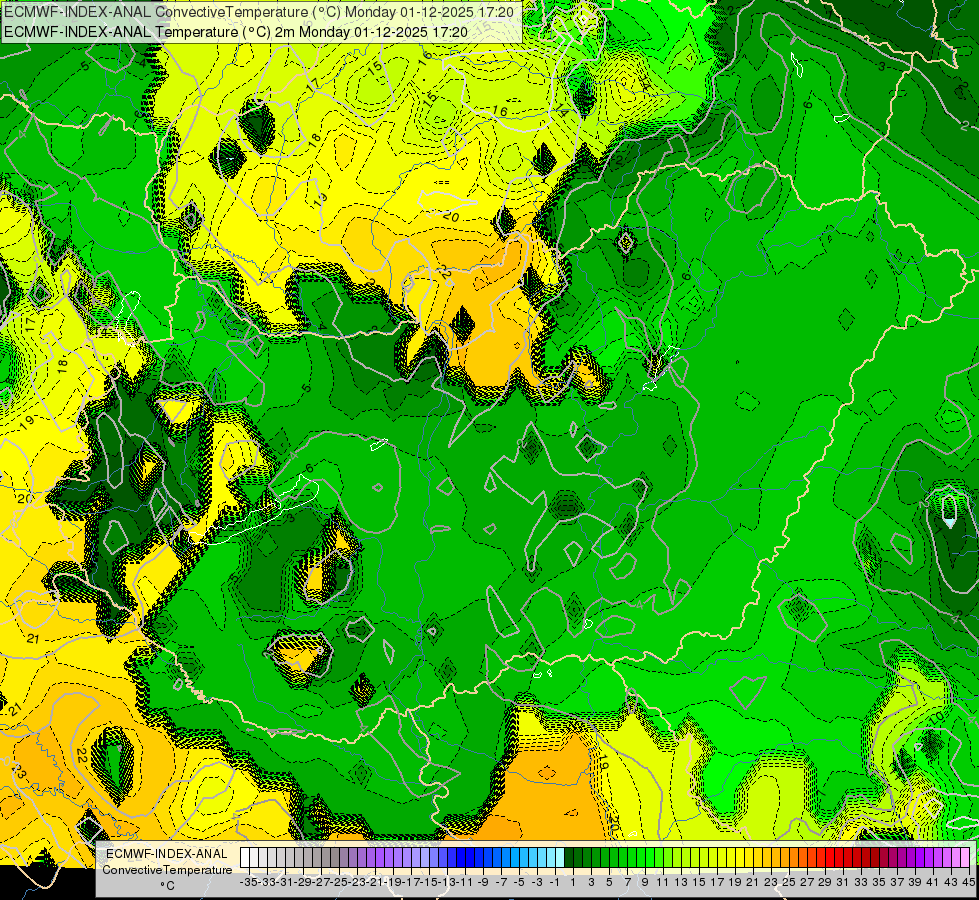Click the legend value -35

coord(249,882)
